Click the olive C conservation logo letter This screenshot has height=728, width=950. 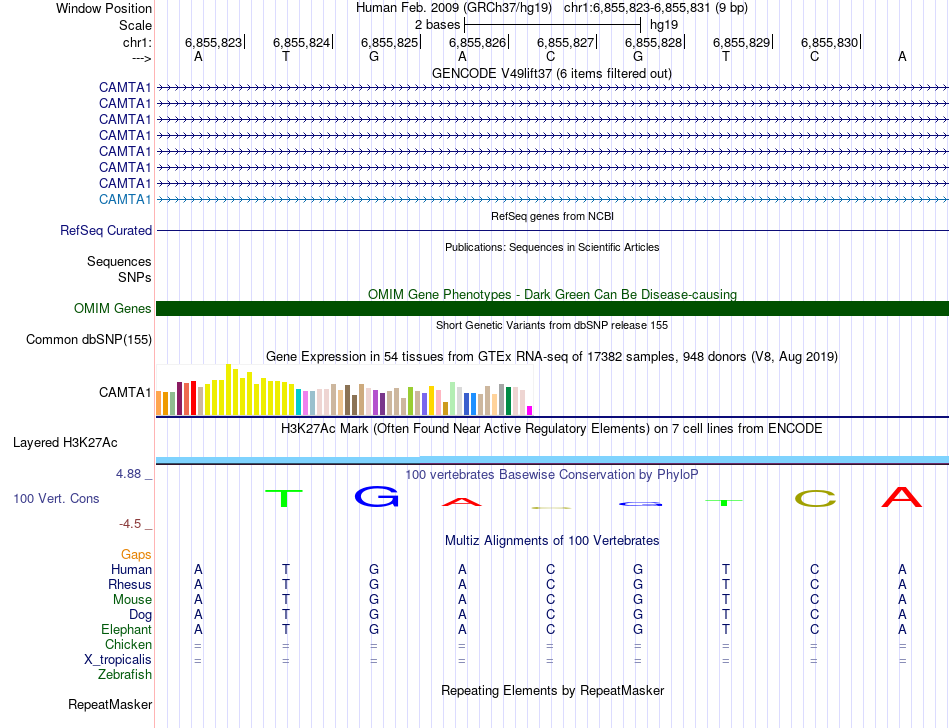814,498
